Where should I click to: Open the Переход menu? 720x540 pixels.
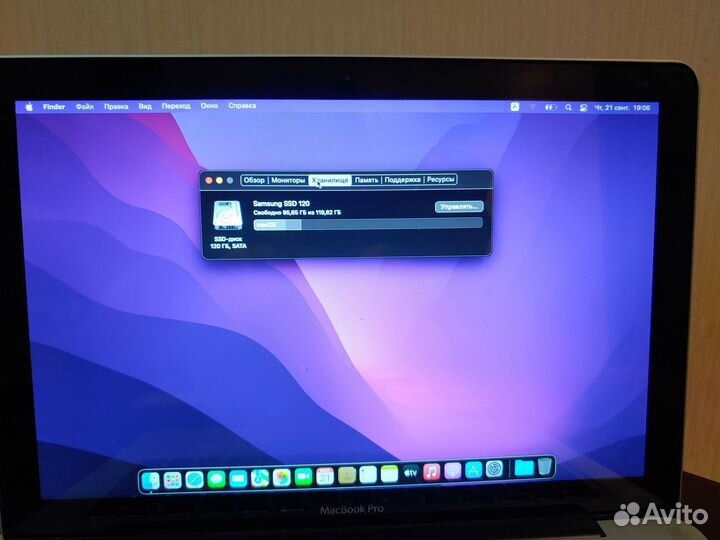(x=176, y=106)
